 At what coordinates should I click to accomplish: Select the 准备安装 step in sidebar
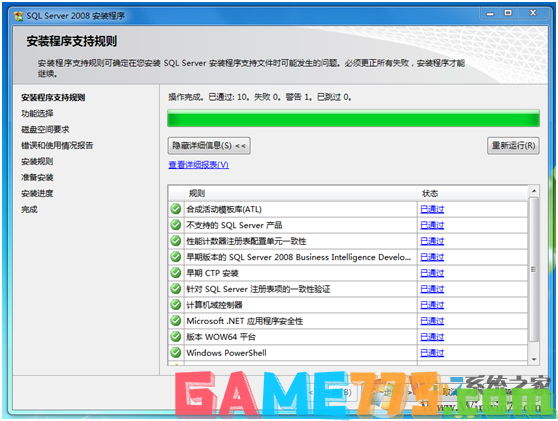coord(37,178)
